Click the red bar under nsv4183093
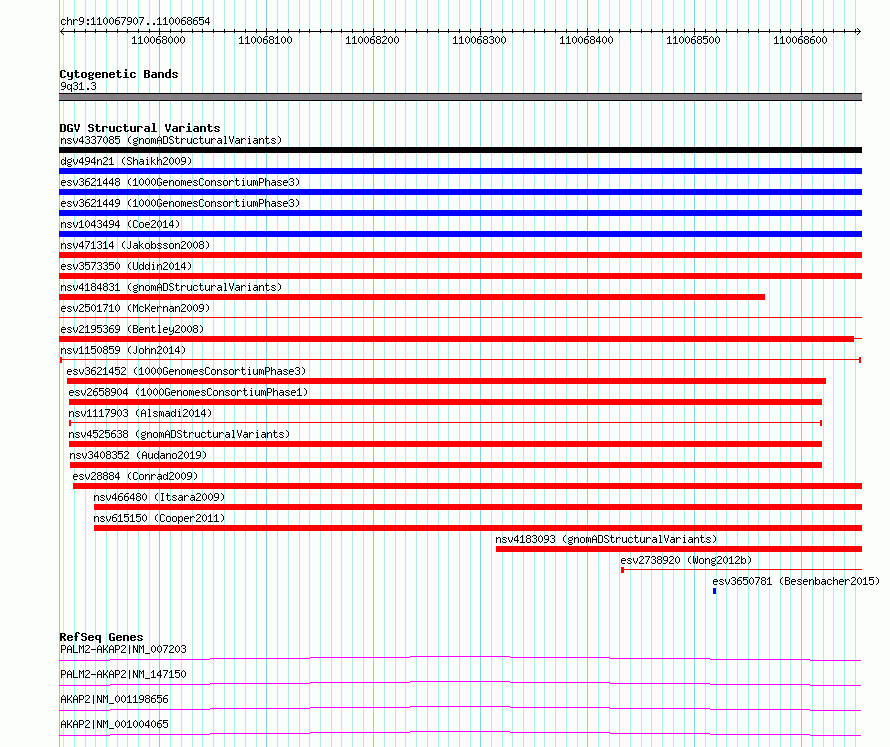This screenshot has height=747, width=890. tap(679, 549)
